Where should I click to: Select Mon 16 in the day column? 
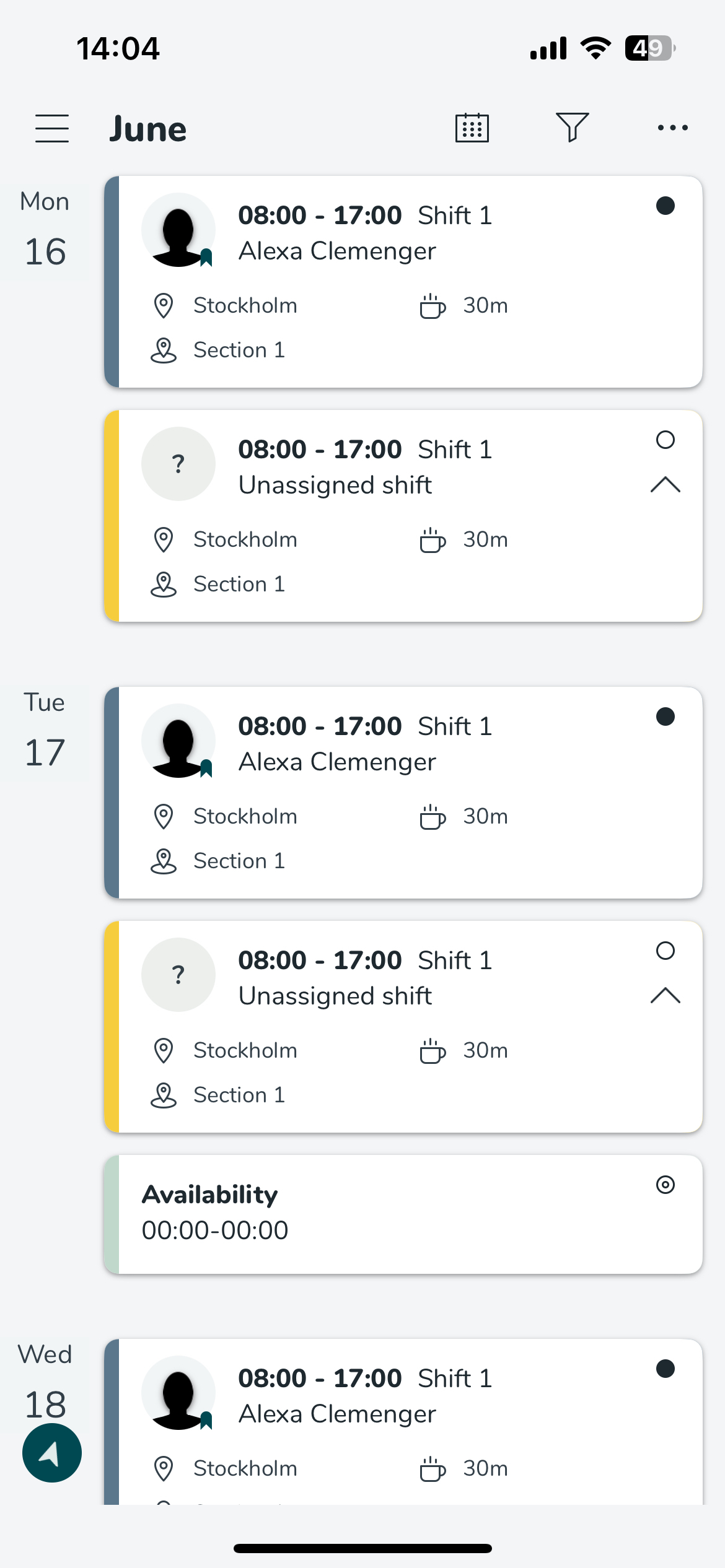(x=45, y=230)
